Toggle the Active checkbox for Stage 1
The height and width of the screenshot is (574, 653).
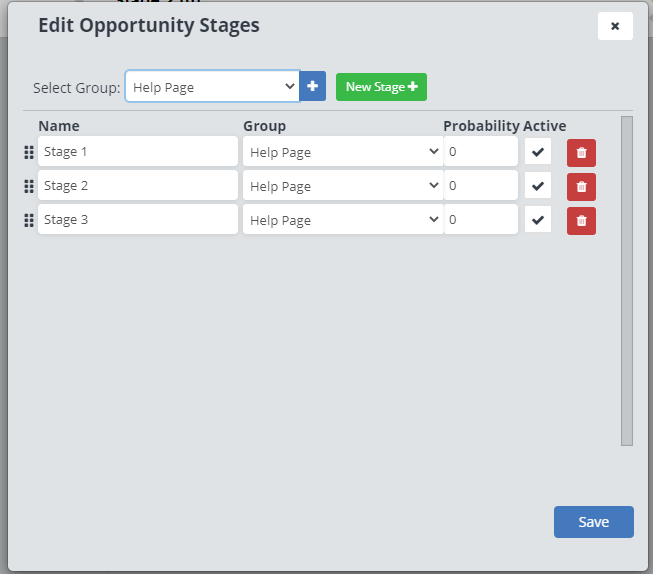[x=538, y=152]
